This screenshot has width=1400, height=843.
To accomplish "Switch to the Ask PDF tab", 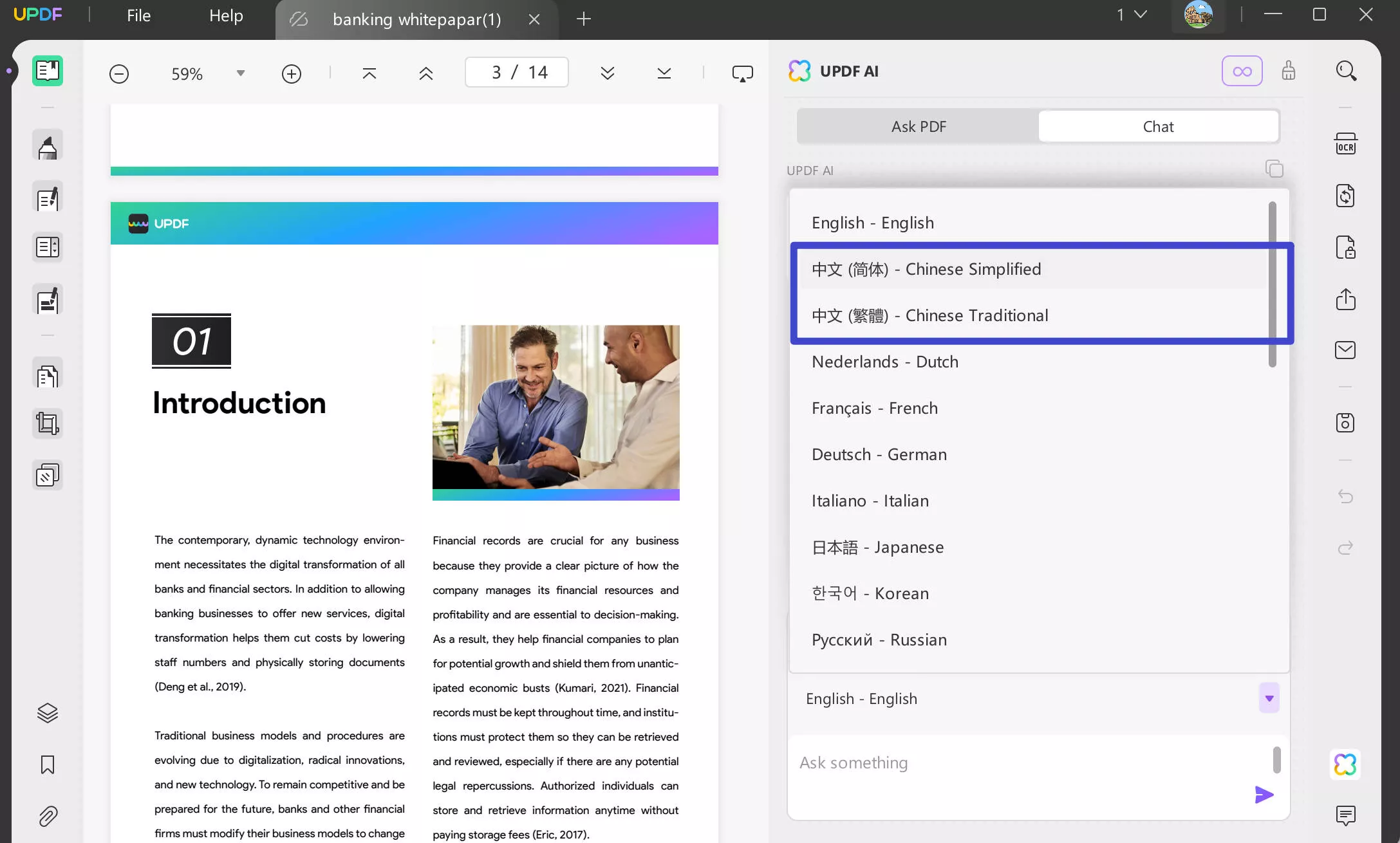I will [x=918, y=126].
